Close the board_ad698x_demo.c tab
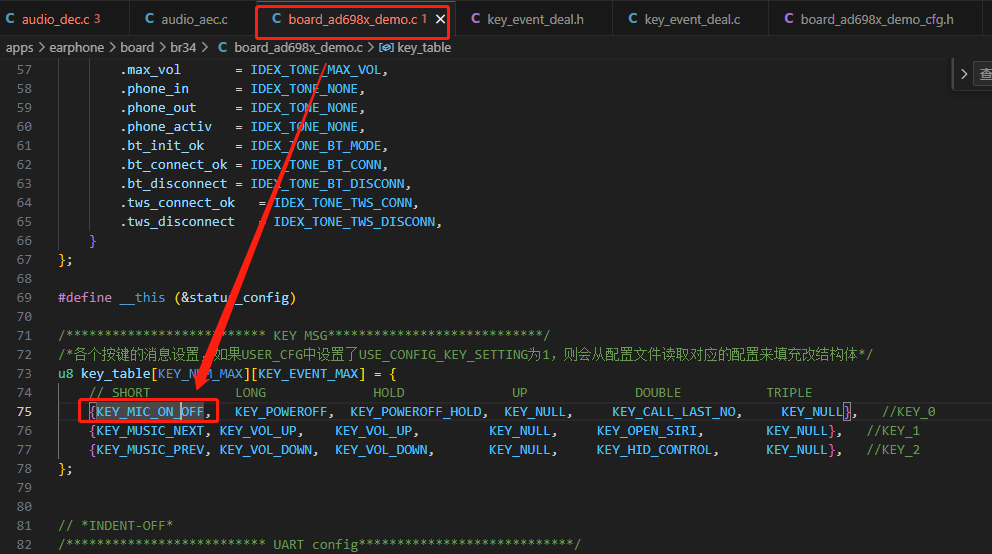The height and width of the screenshot is (554, 992). [x=440, y=20]
